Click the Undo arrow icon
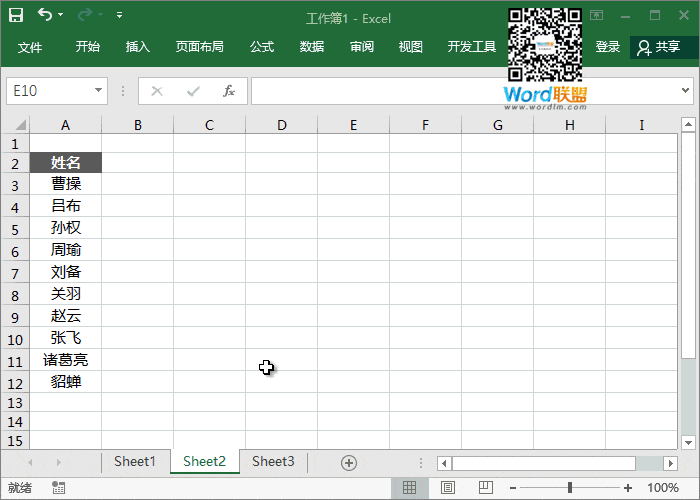Screen dimensions: 700x500 pos(45,15)
